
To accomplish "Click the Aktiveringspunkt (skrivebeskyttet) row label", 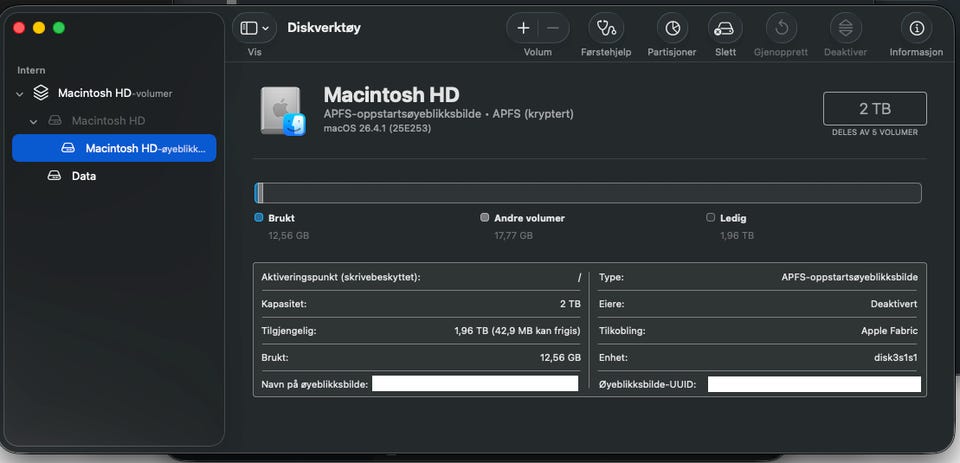I will 341,277.
